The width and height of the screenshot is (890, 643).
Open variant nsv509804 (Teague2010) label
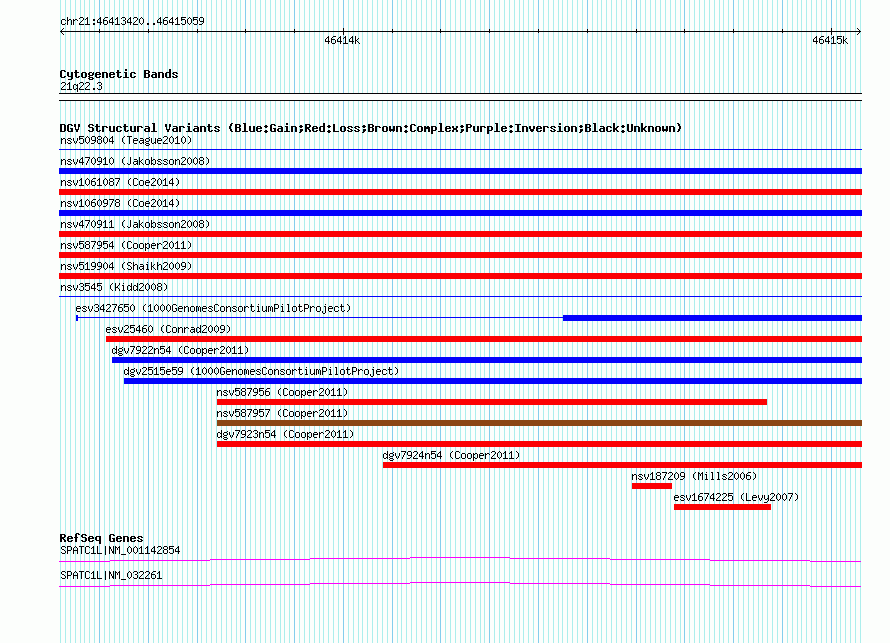pos(126,140)
